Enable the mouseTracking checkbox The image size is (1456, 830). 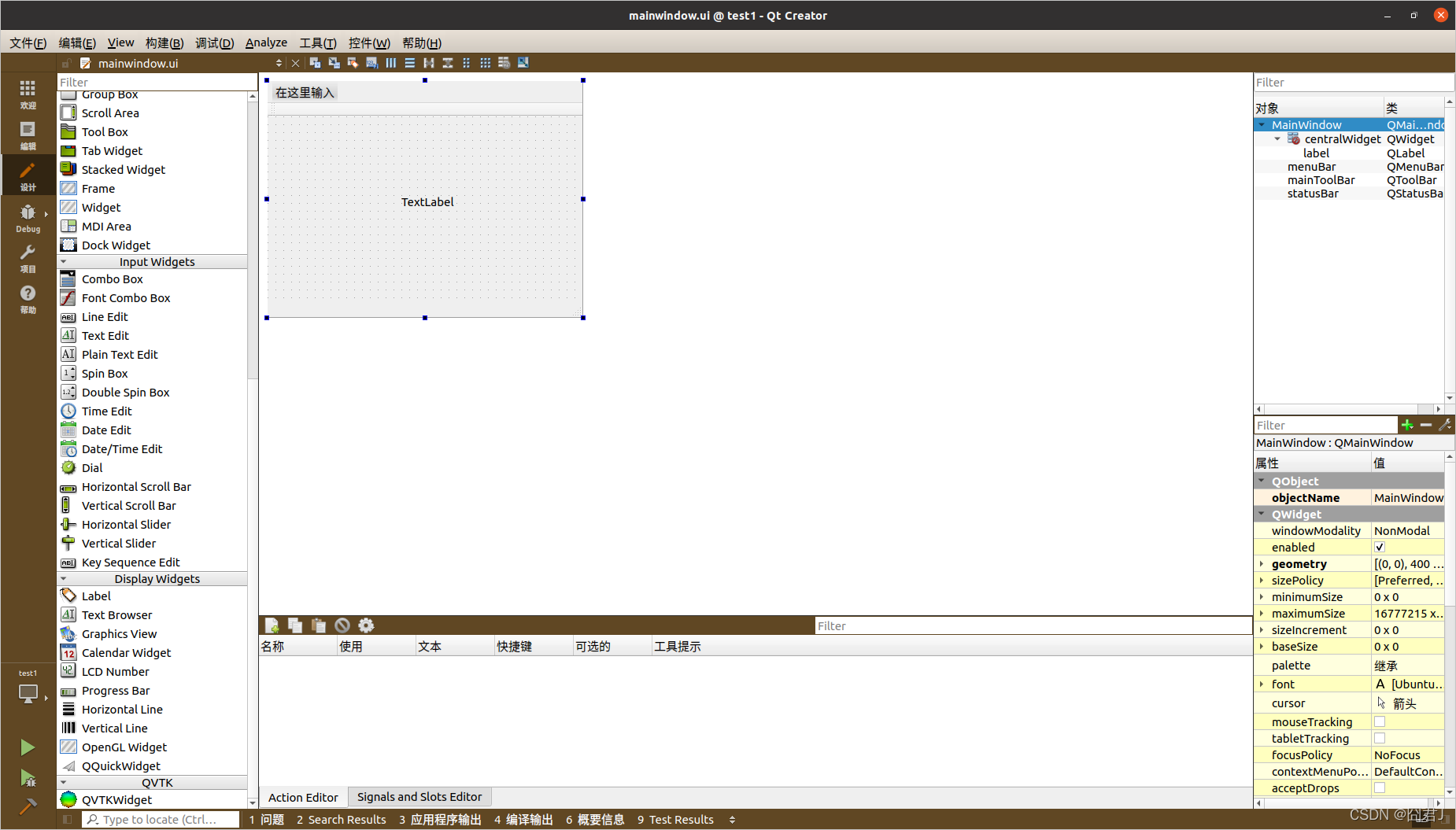[1380, 721]
